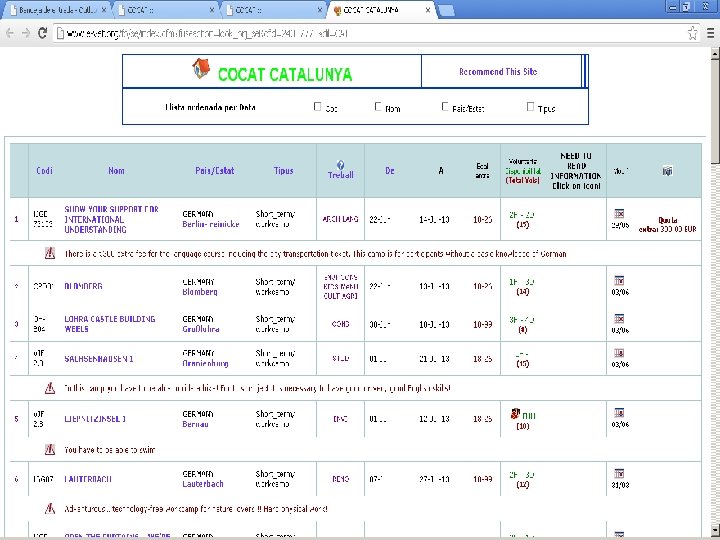Screen dimensions: 720x540
Task: Click the Berlin-Heinicke location link
Action: click(211, 224)
